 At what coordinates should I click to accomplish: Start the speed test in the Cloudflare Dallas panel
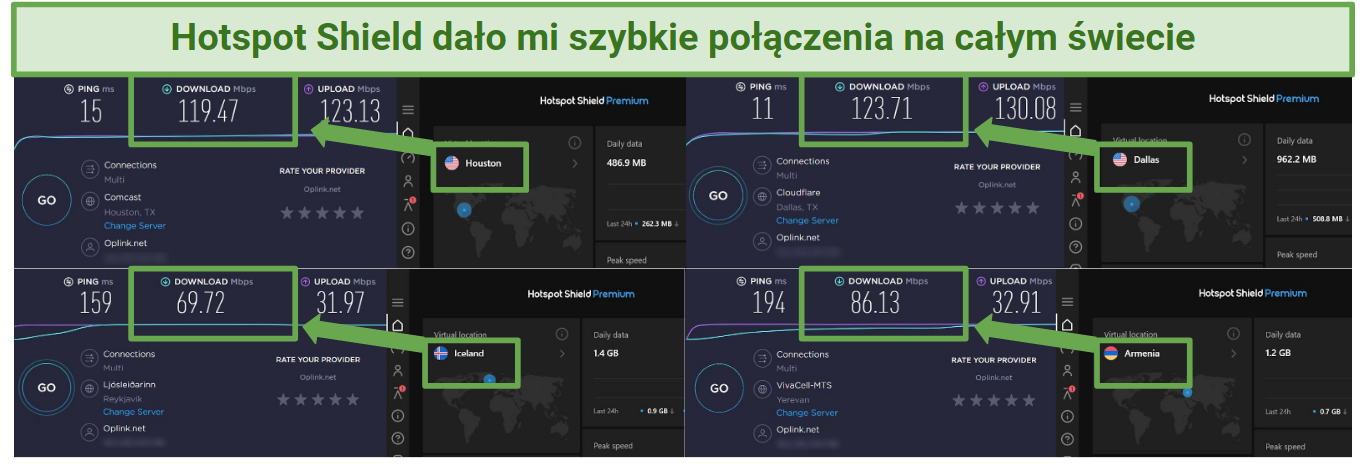pyautogui.click(x=718, y=196)
